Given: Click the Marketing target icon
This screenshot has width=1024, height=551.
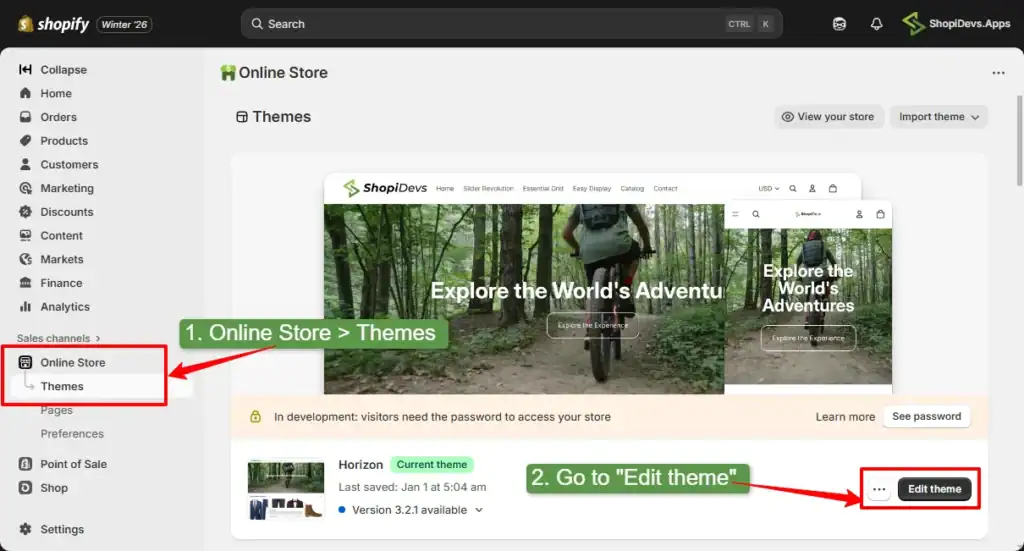Looking at the screenshot, I should pyautogui.click(x=25, y=189).
